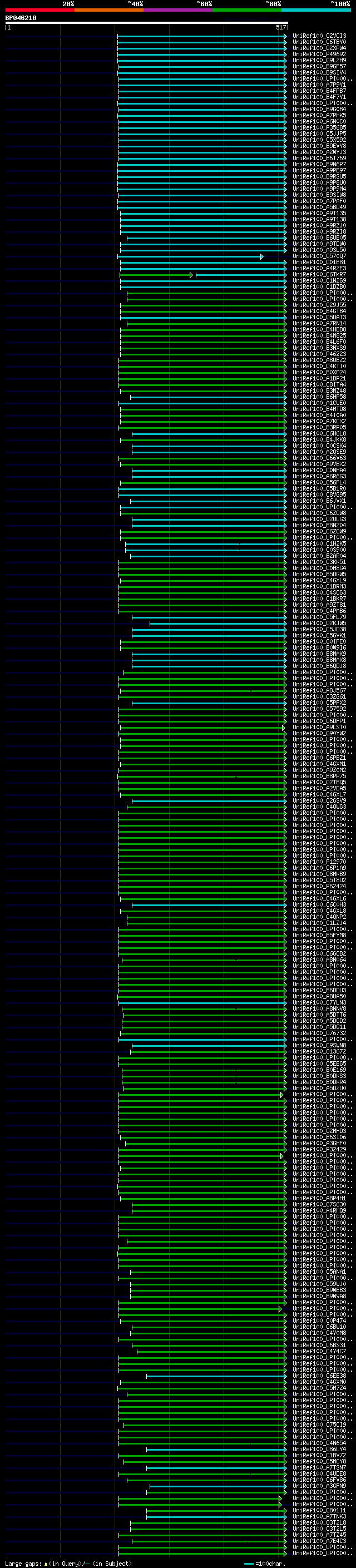
Task: Click hit label UniRef100_A5BD49
Action: (319, 207)
